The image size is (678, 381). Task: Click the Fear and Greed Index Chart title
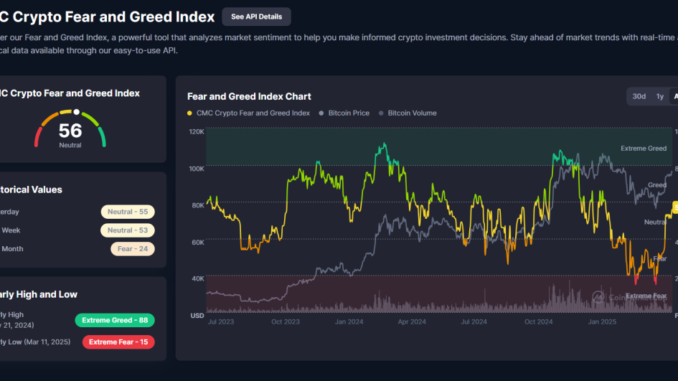[x=249, y=96]
